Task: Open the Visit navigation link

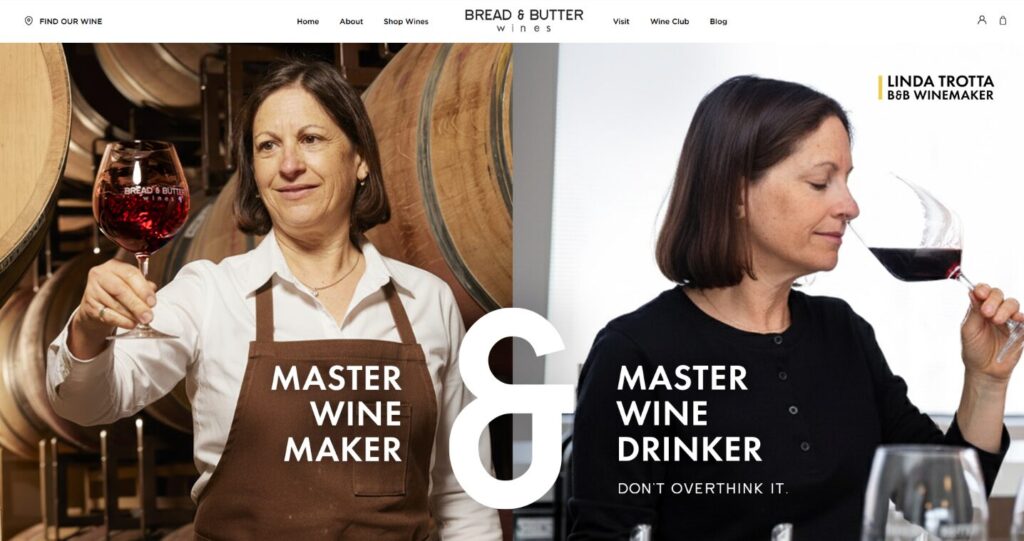Action: 621,22
